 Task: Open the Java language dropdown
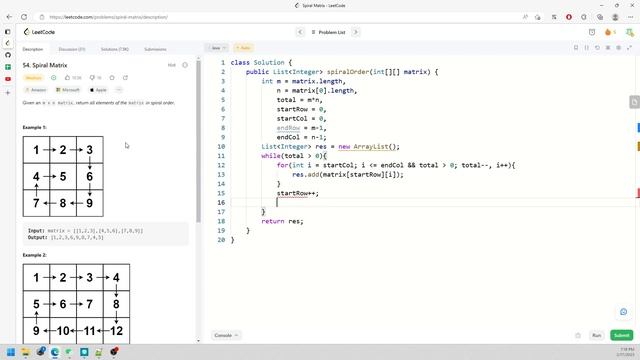[217, 48]
